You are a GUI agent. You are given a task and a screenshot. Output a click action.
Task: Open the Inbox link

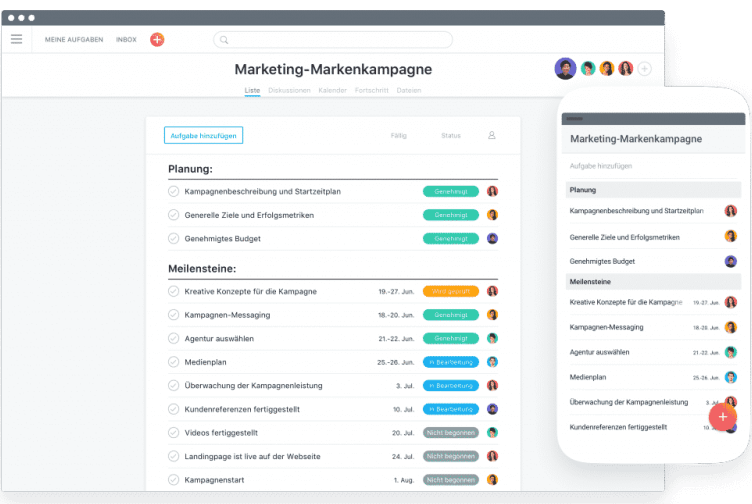coord(126,39)
